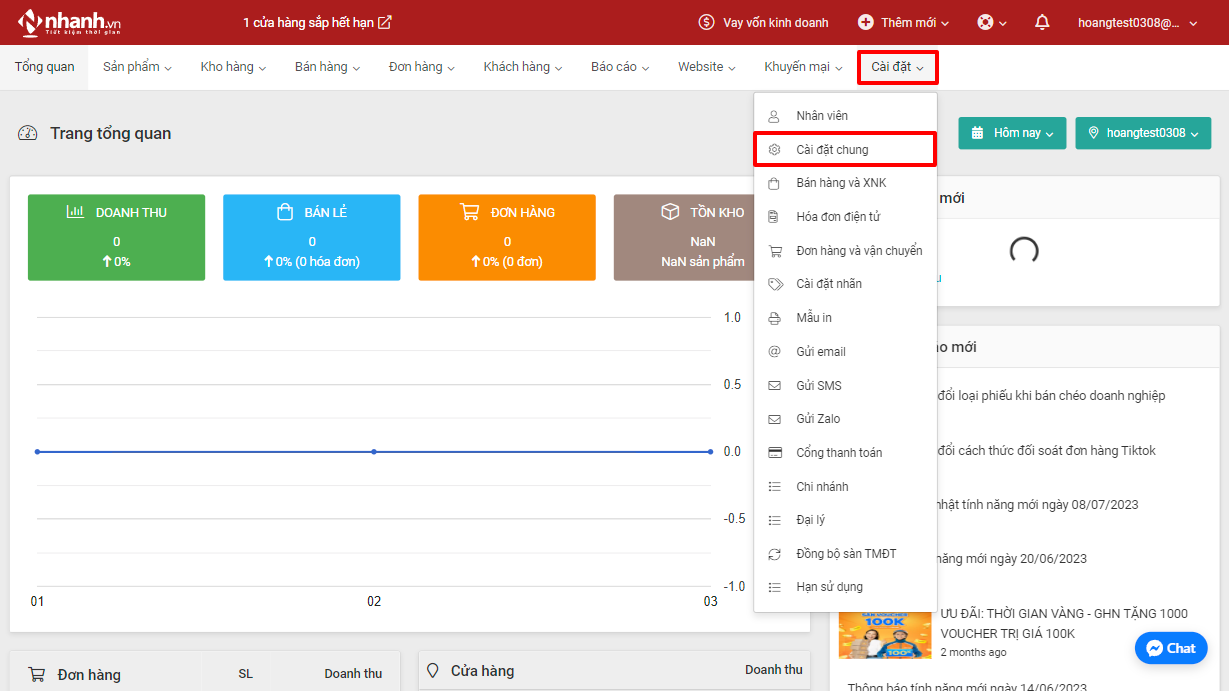The height and width of the screenshot is (691, 1229).
Task: Select Cài đặt chung from menu
Action: pos(832,150)
